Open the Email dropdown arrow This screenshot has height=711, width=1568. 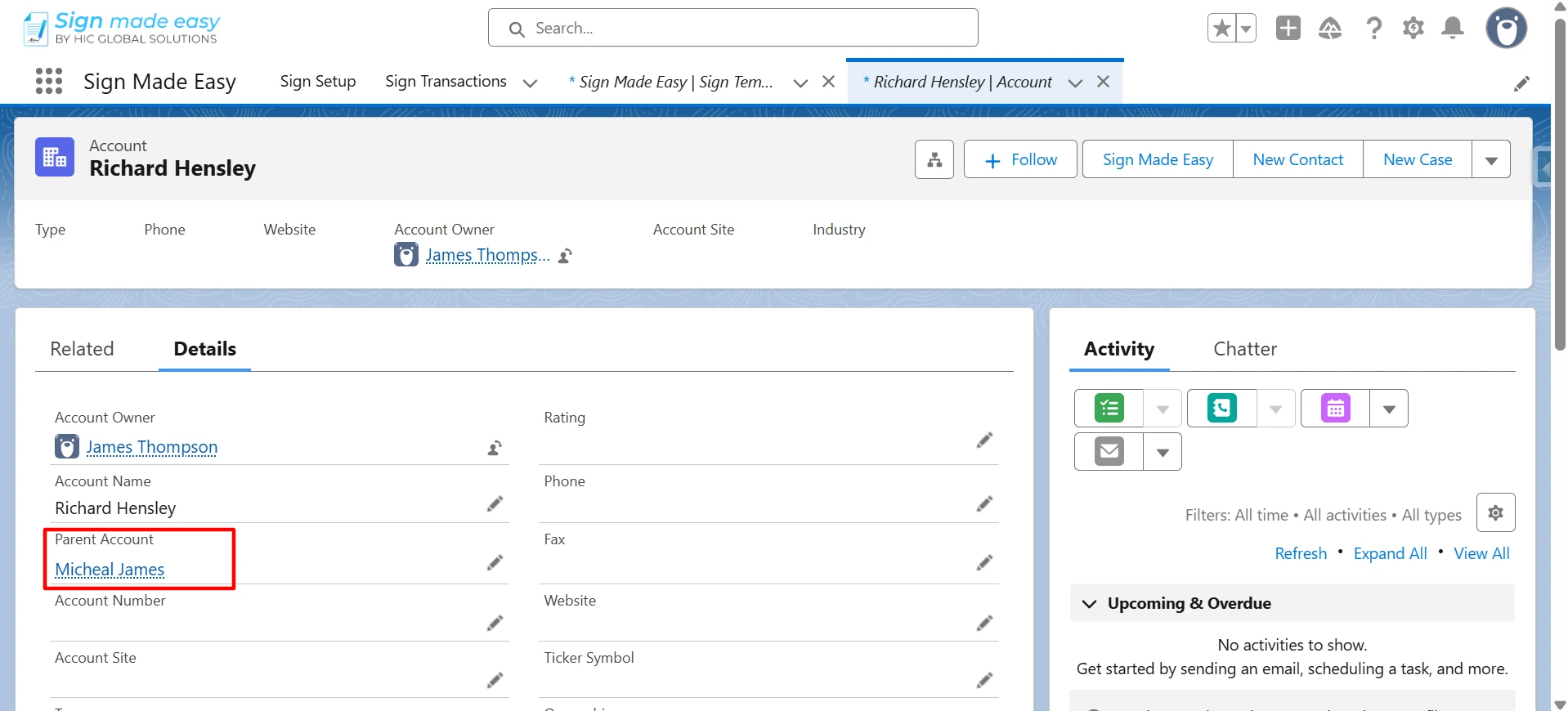click(1163, 451)
